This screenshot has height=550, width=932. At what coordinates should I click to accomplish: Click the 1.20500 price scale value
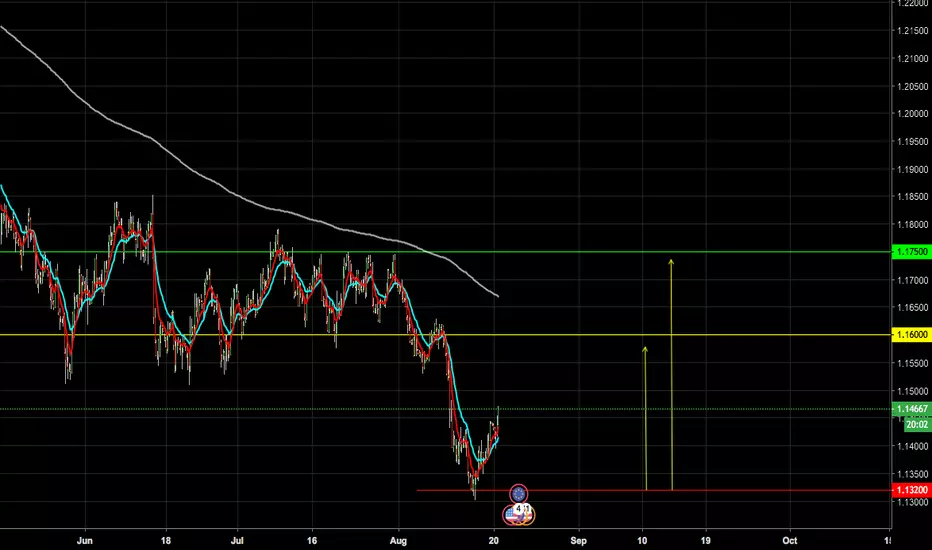[x=913, y=86]
